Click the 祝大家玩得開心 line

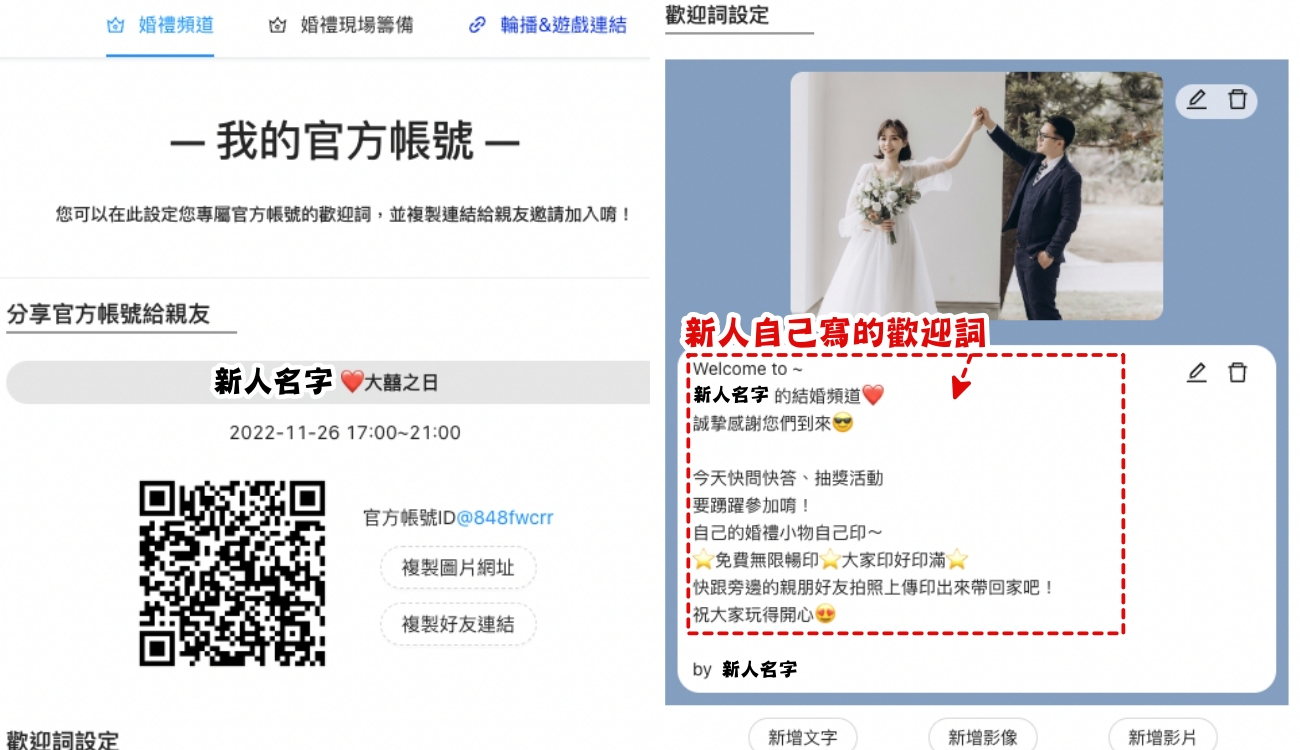(x=764, y=615)
